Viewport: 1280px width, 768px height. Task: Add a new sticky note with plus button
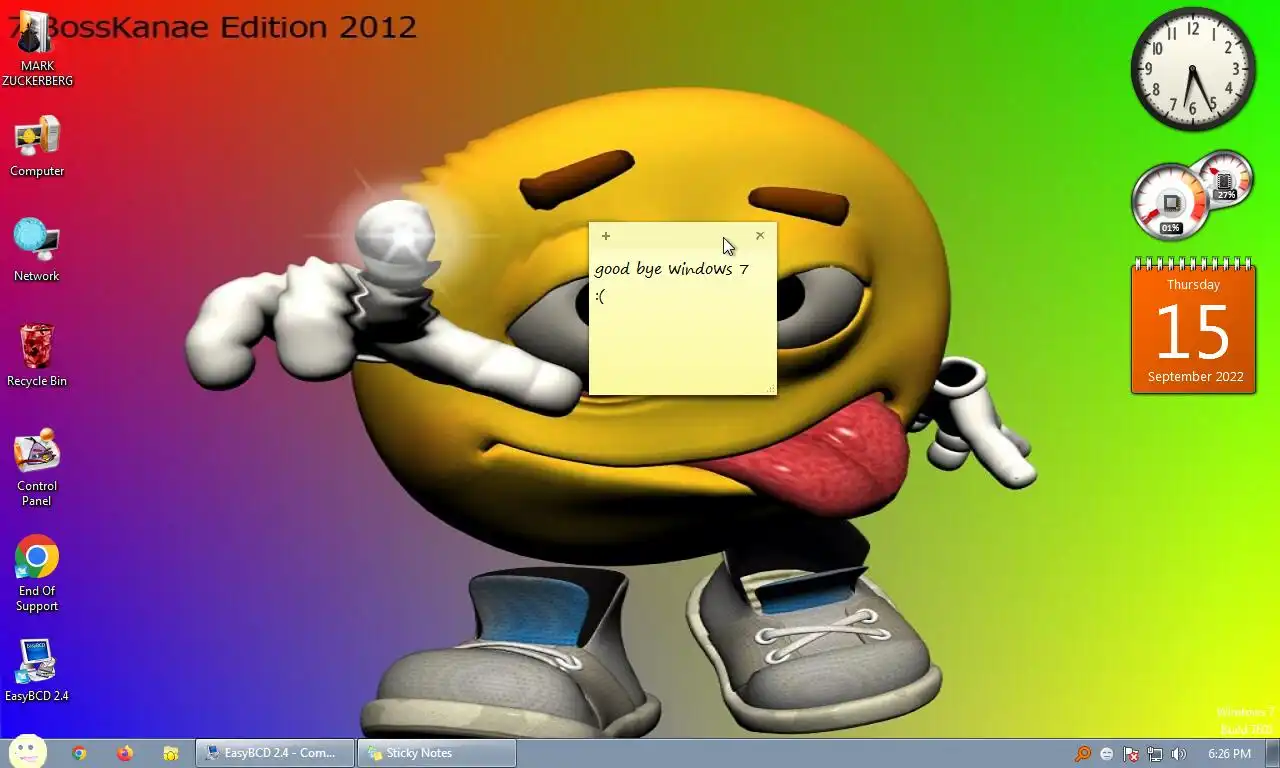coord(606,236)
